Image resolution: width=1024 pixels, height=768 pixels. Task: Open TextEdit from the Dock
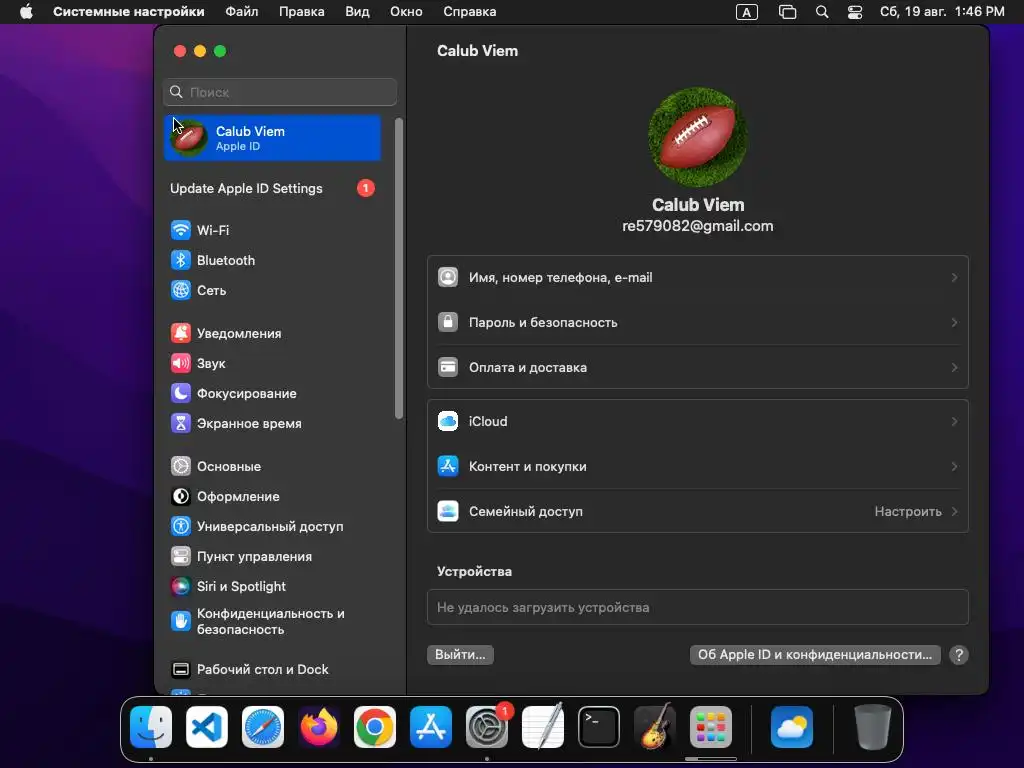pyautogui.click(x=543, y=727)
